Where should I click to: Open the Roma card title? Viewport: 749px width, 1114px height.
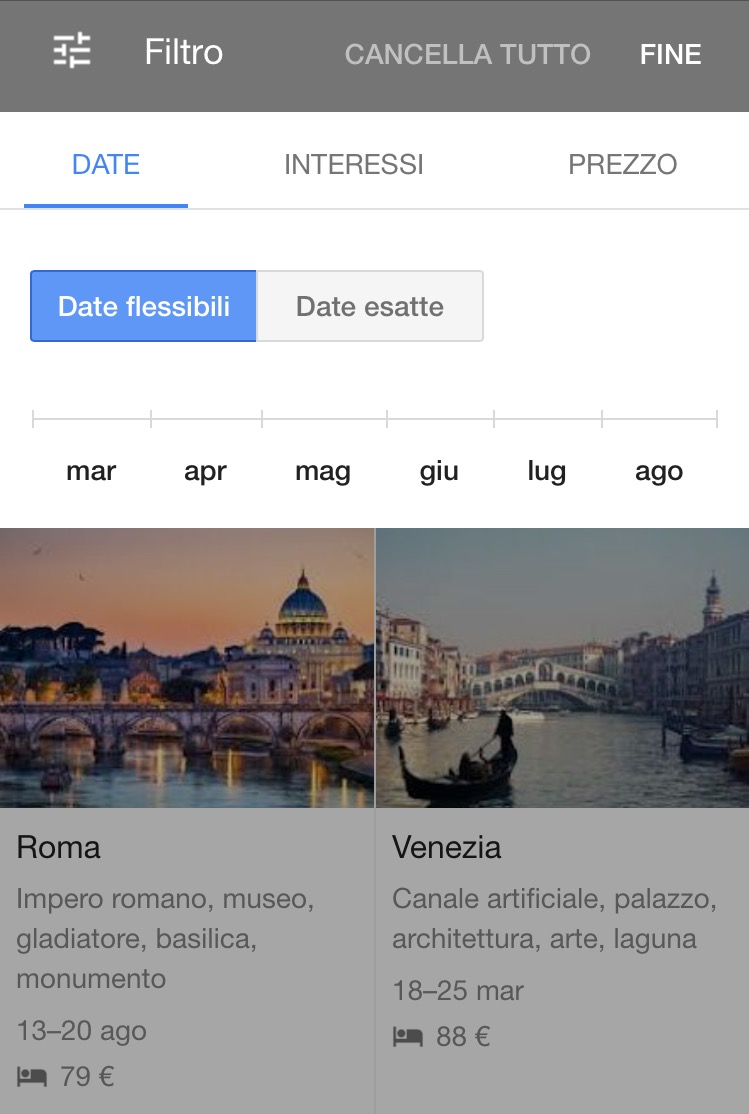[x=58, y=847]
